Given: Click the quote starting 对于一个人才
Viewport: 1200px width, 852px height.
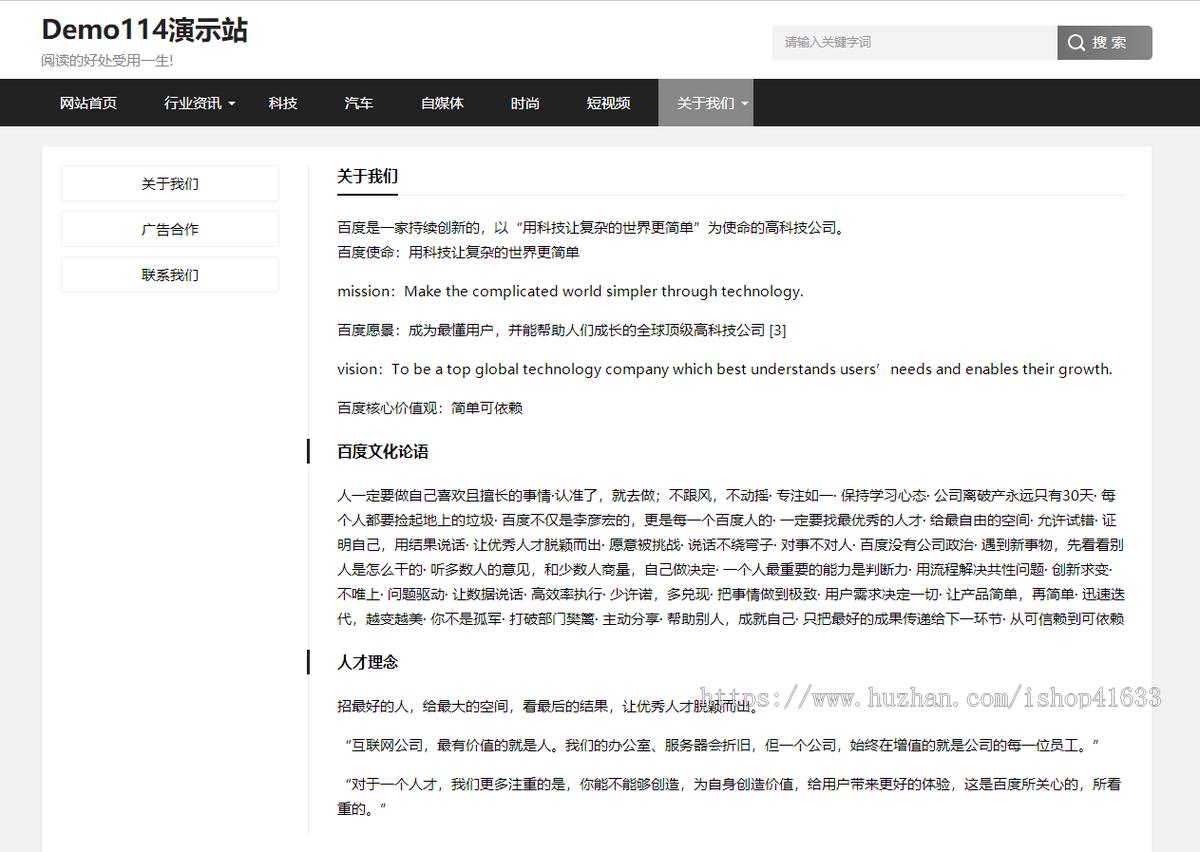Looking at the screenshot, I should pyautogui.click(x=729, y=796).
